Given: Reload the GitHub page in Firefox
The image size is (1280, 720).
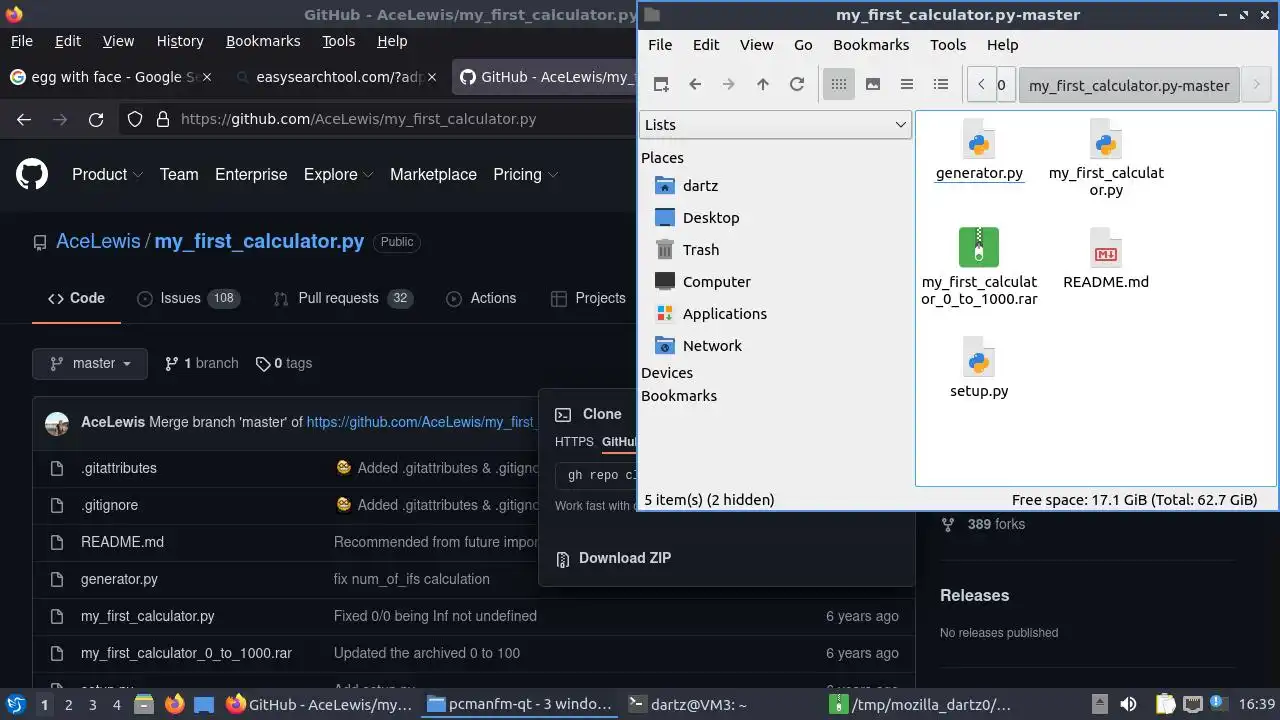Looking at the screenshot, I should 96,119.
